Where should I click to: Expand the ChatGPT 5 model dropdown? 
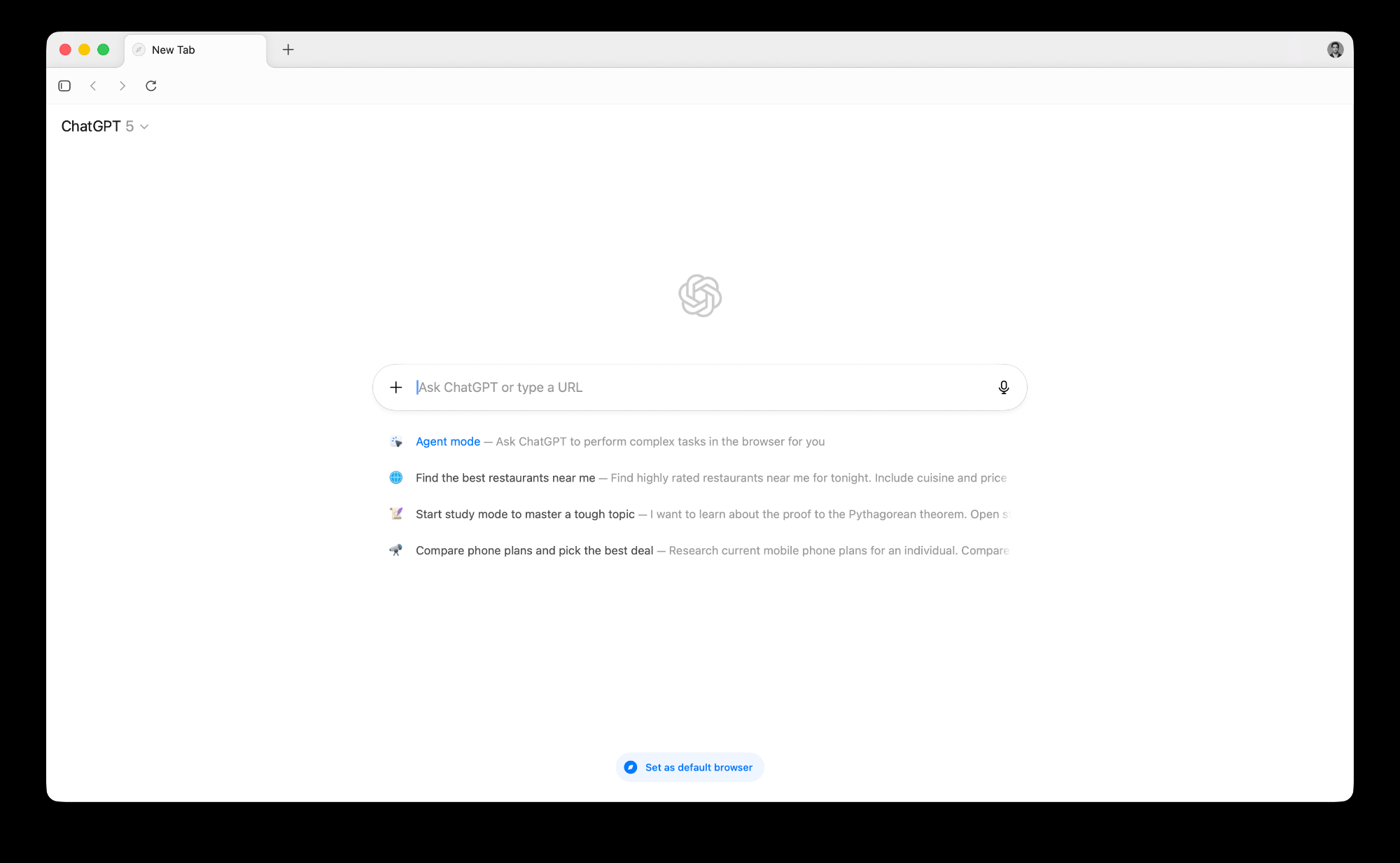click(105, 127)
